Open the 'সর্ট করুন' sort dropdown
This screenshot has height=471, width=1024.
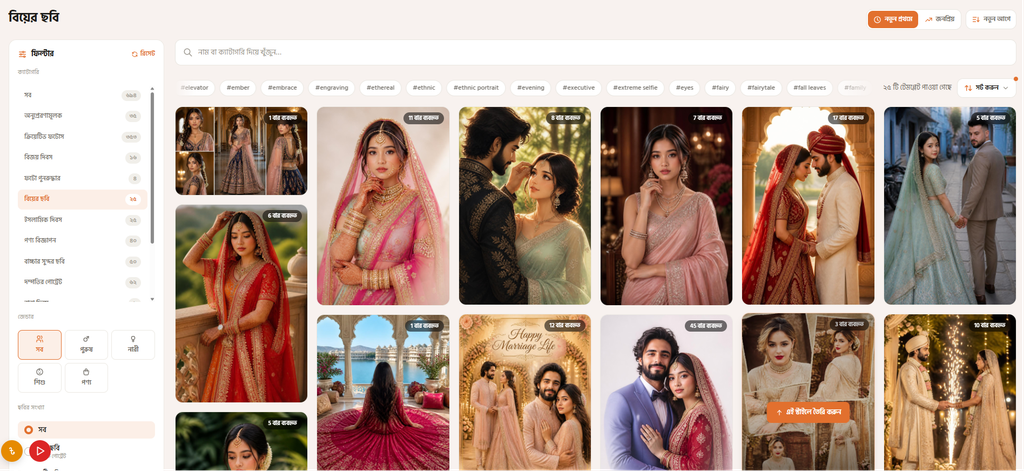coord(986,88)
